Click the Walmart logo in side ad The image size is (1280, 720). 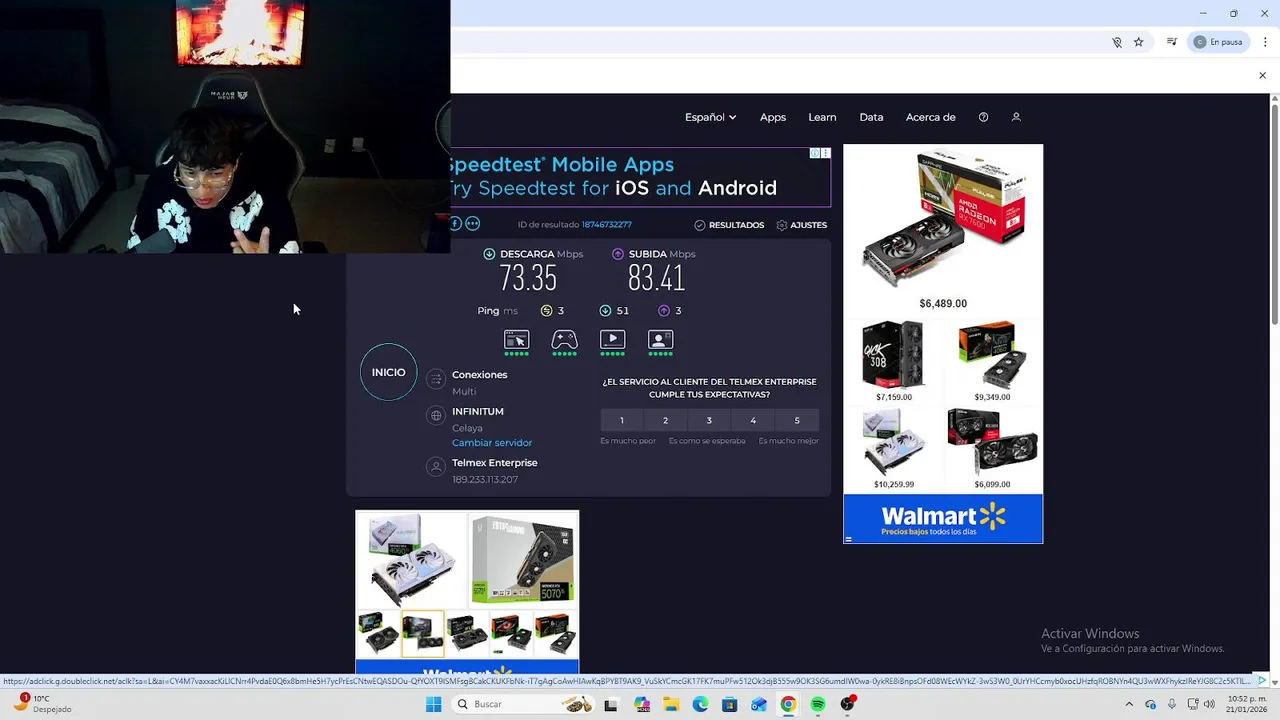click(x=943, y=518)
